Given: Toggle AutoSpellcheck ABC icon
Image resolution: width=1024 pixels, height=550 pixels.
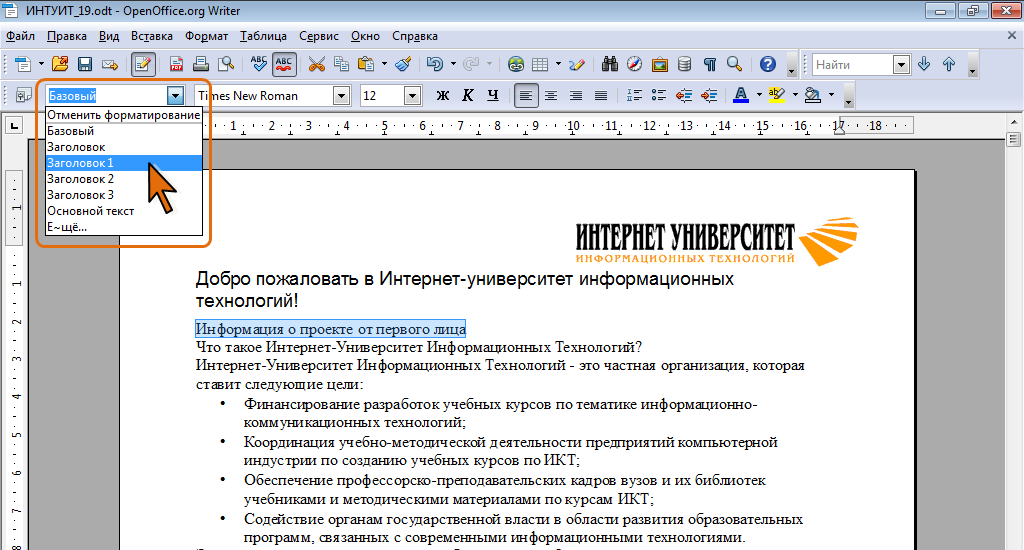Looking at the screenshot, I should click(283, 64).
